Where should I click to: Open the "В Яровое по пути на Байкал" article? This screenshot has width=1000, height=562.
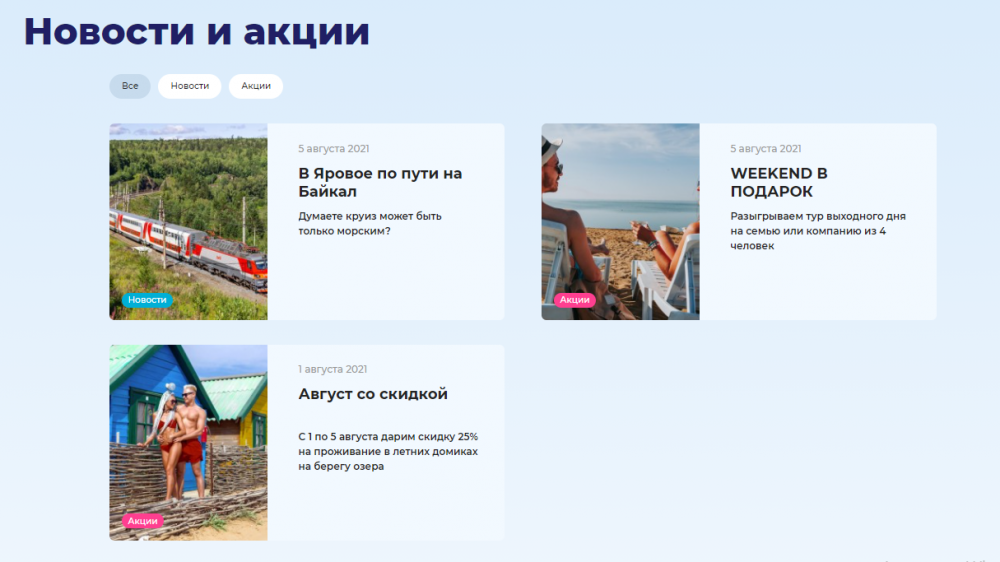click(380, 182)
